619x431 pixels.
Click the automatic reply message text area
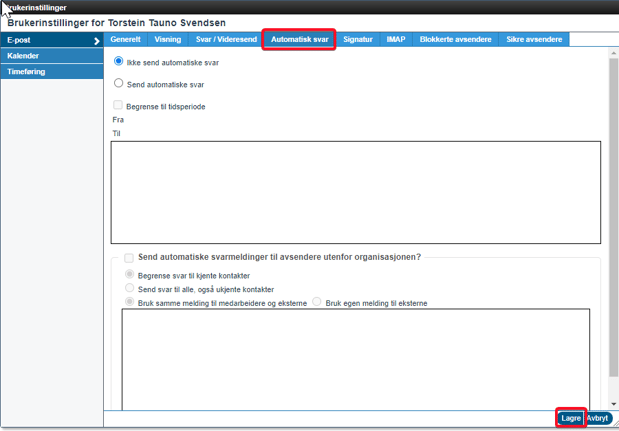tap(355, 190)
